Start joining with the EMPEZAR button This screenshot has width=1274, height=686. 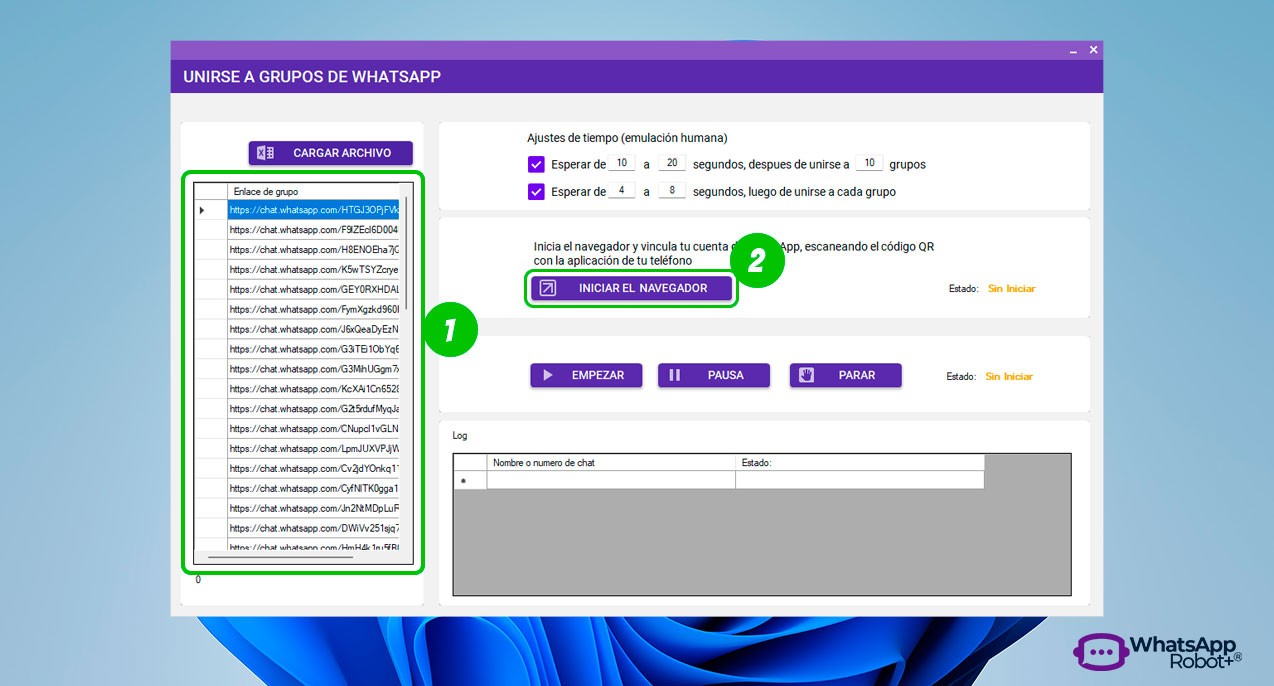tap(586, 375)
